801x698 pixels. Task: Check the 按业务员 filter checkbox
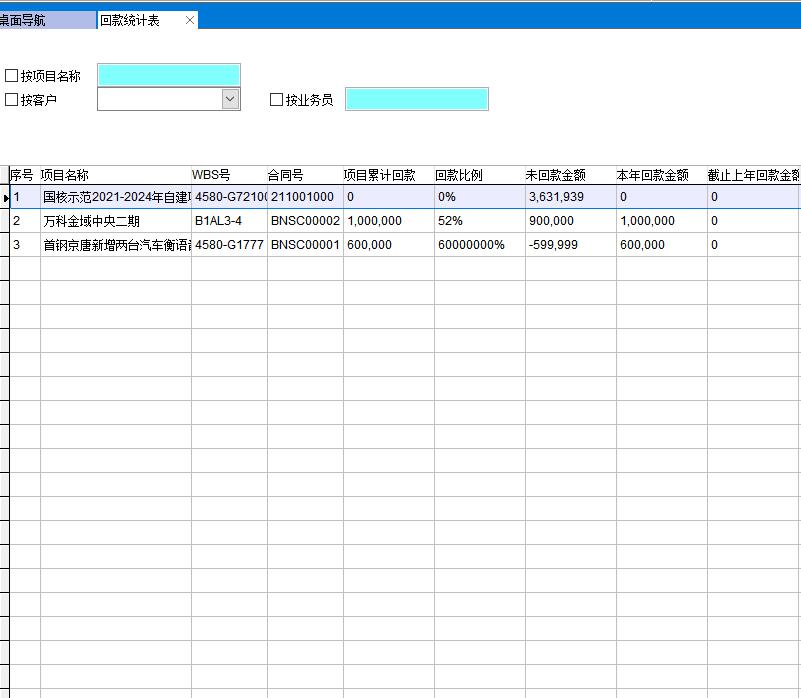tap(277, 100)
